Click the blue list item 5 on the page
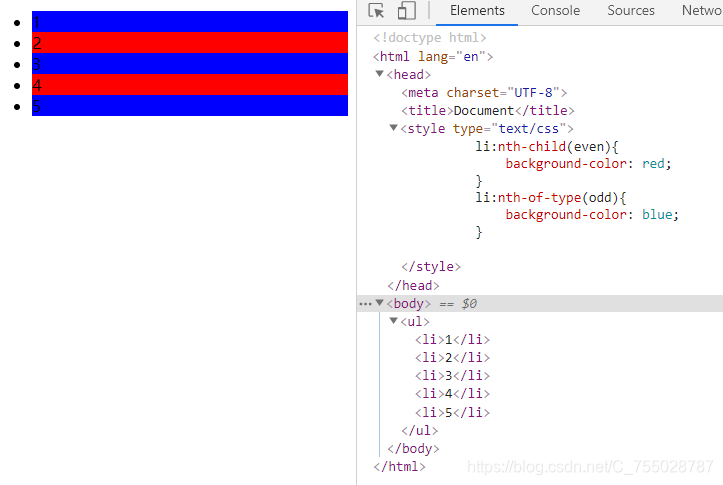The height and width of the screenshot is (485, 723). click(x=190, y=106)
